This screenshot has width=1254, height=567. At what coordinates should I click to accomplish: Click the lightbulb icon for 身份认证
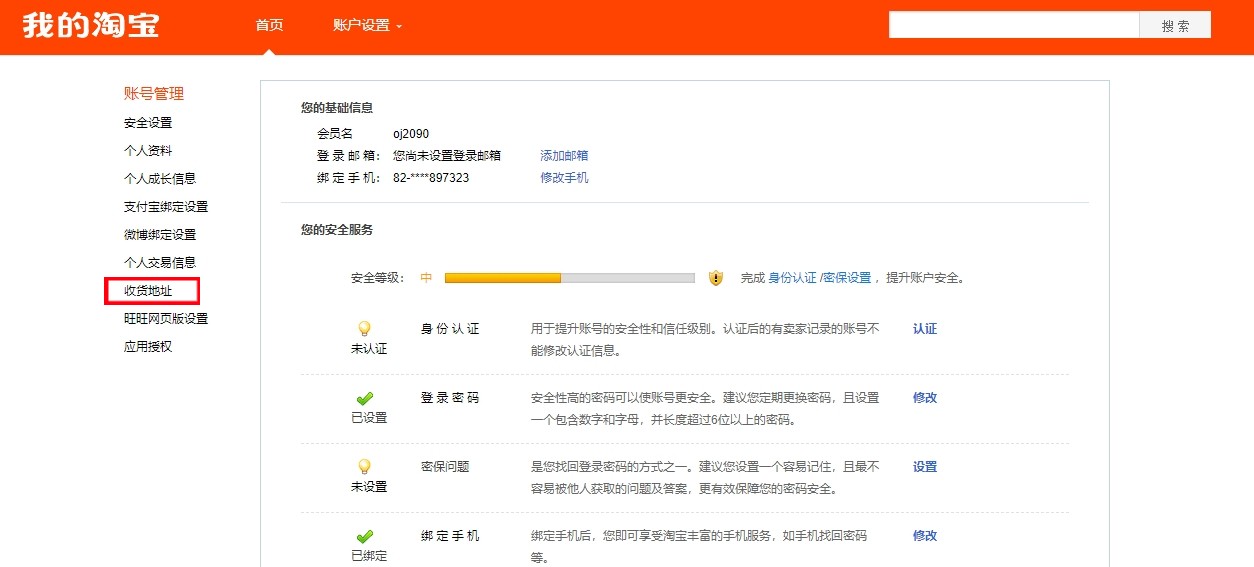[365, 328]
